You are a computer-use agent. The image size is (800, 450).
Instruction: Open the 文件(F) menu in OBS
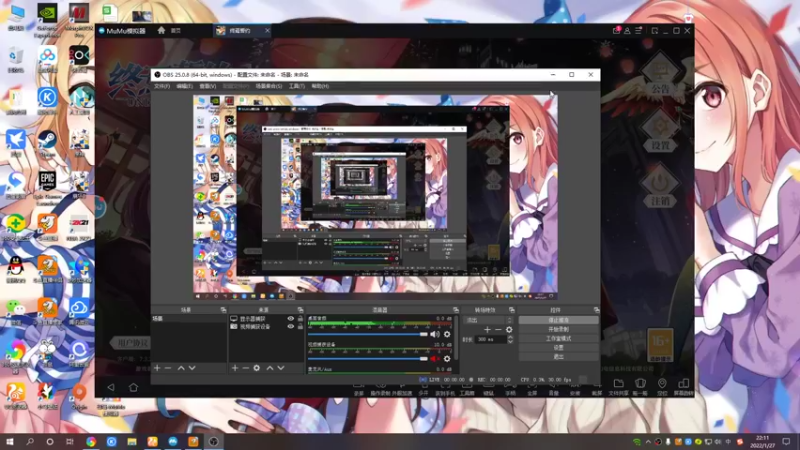click(162, 86)
